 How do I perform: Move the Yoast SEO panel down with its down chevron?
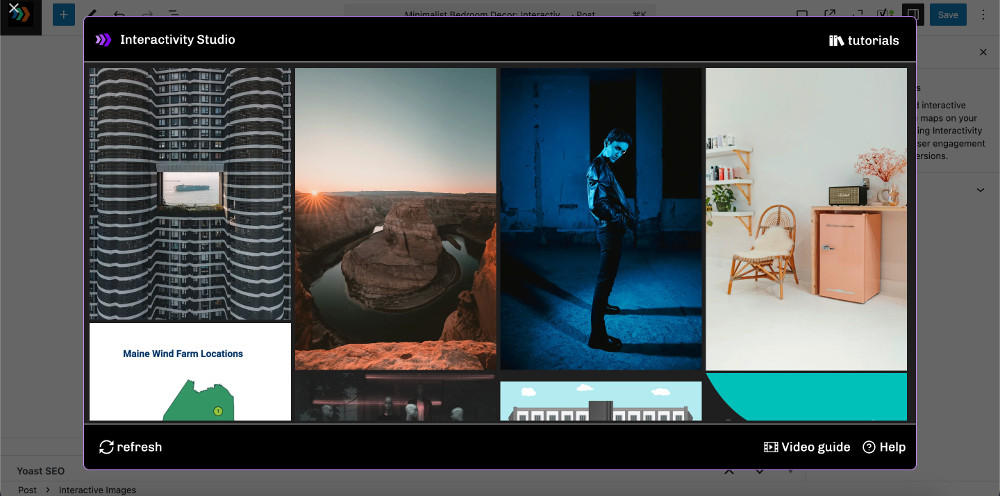[x=760, y=472]
